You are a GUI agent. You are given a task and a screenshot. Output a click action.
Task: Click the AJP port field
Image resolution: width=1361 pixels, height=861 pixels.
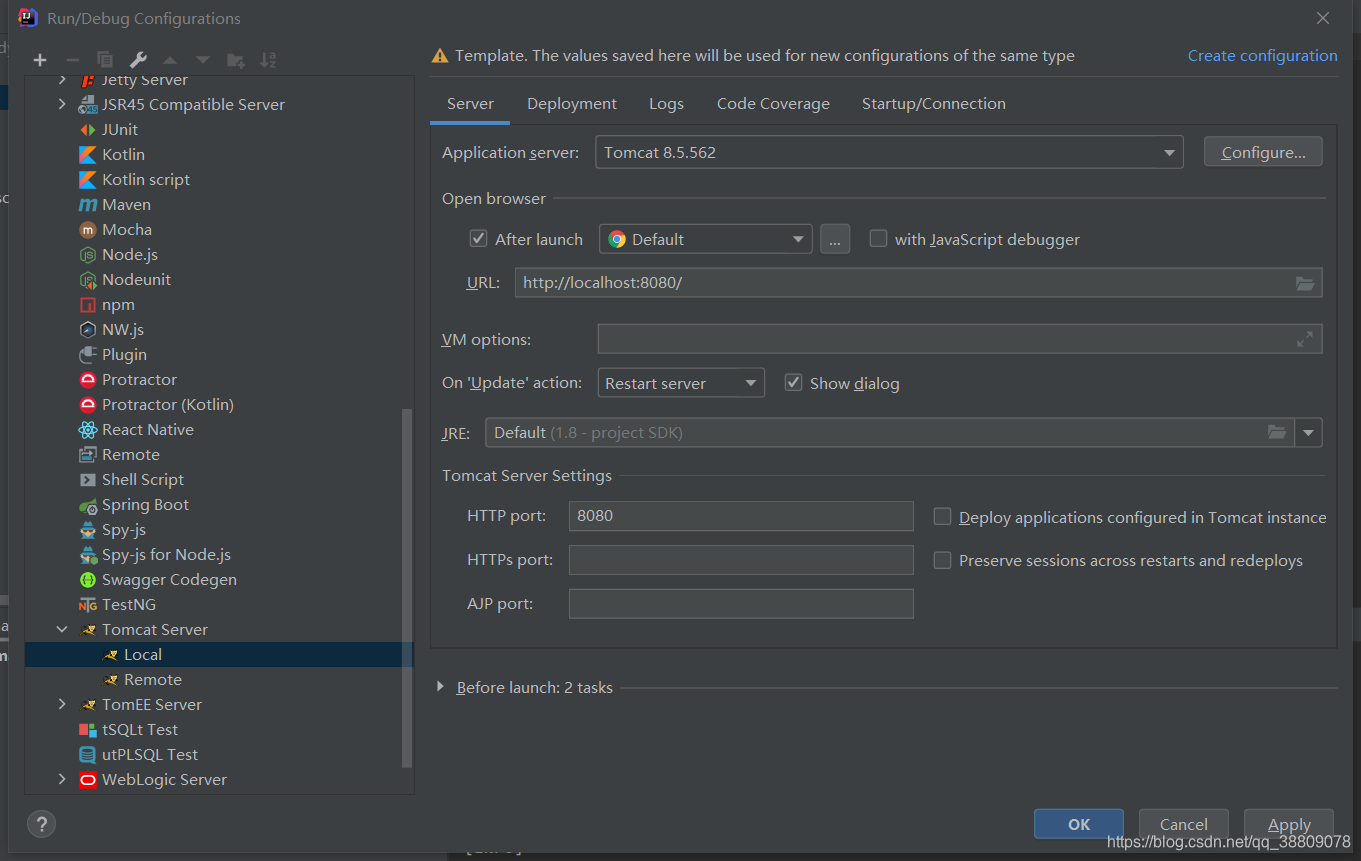(x=741, y=604)
